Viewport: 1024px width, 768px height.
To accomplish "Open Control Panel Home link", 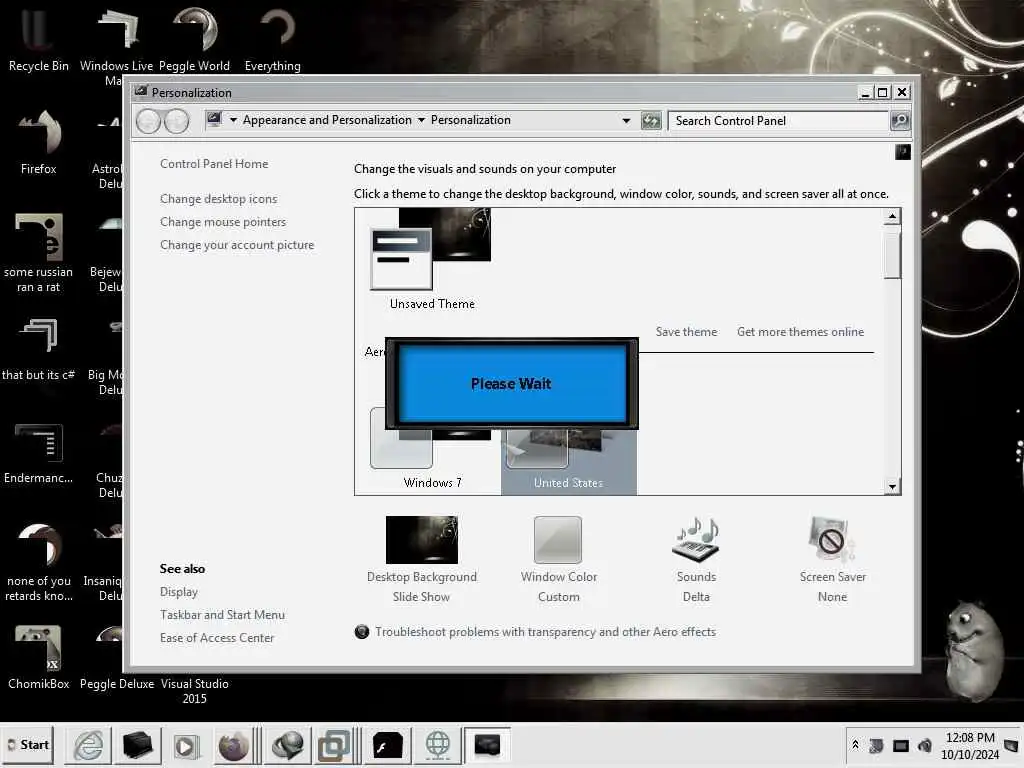I will [214, 164].
